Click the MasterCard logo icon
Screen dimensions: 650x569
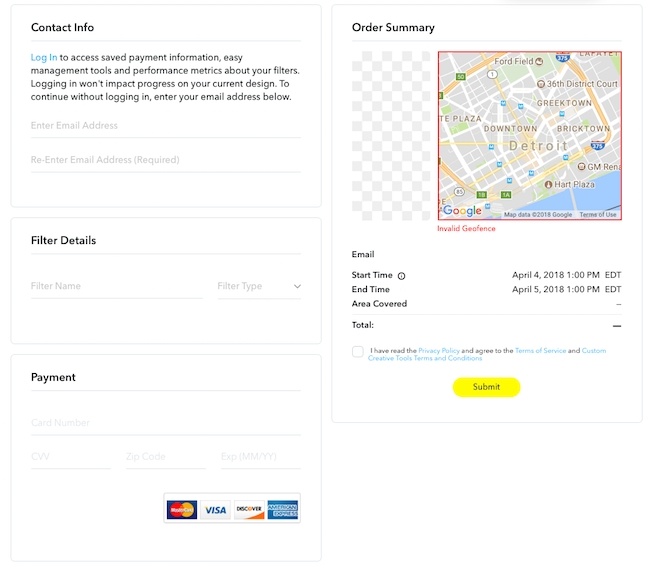(182, 510)
